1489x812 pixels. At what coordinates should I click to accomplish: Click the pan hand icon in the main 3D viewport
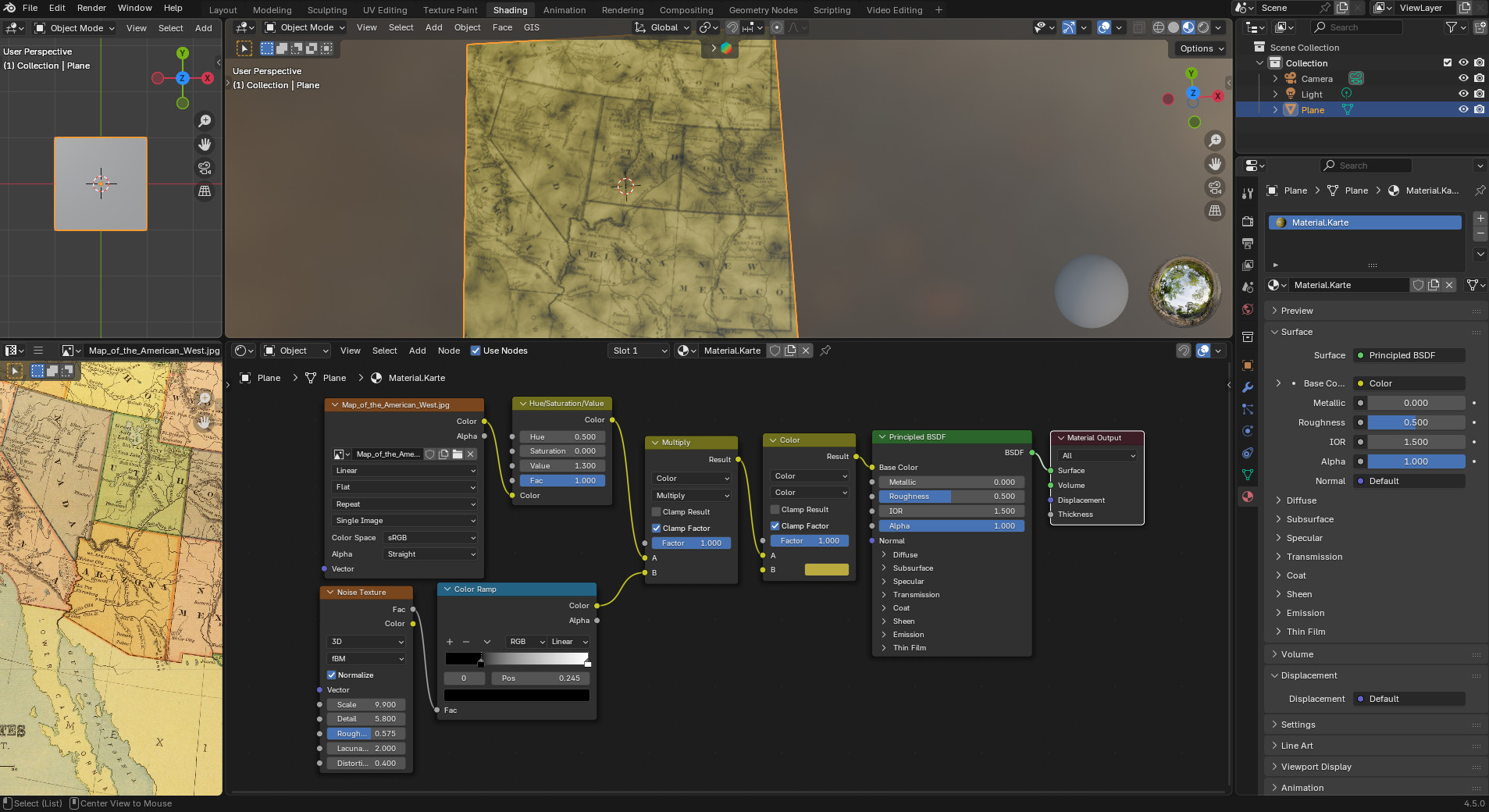point(1215,164)
